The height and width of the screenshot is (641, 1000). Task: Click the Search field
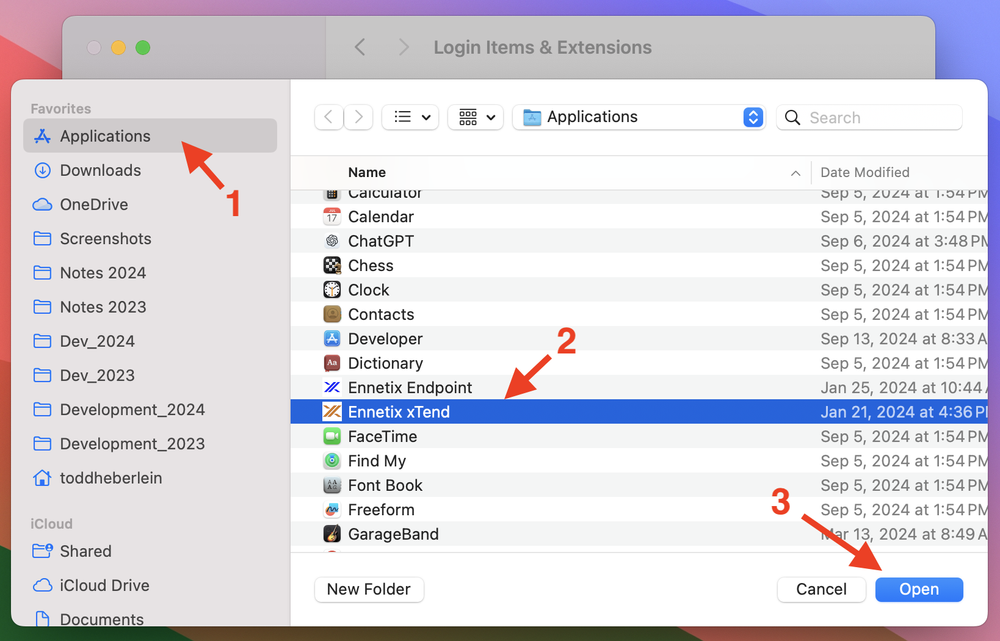tap(869, 117)
